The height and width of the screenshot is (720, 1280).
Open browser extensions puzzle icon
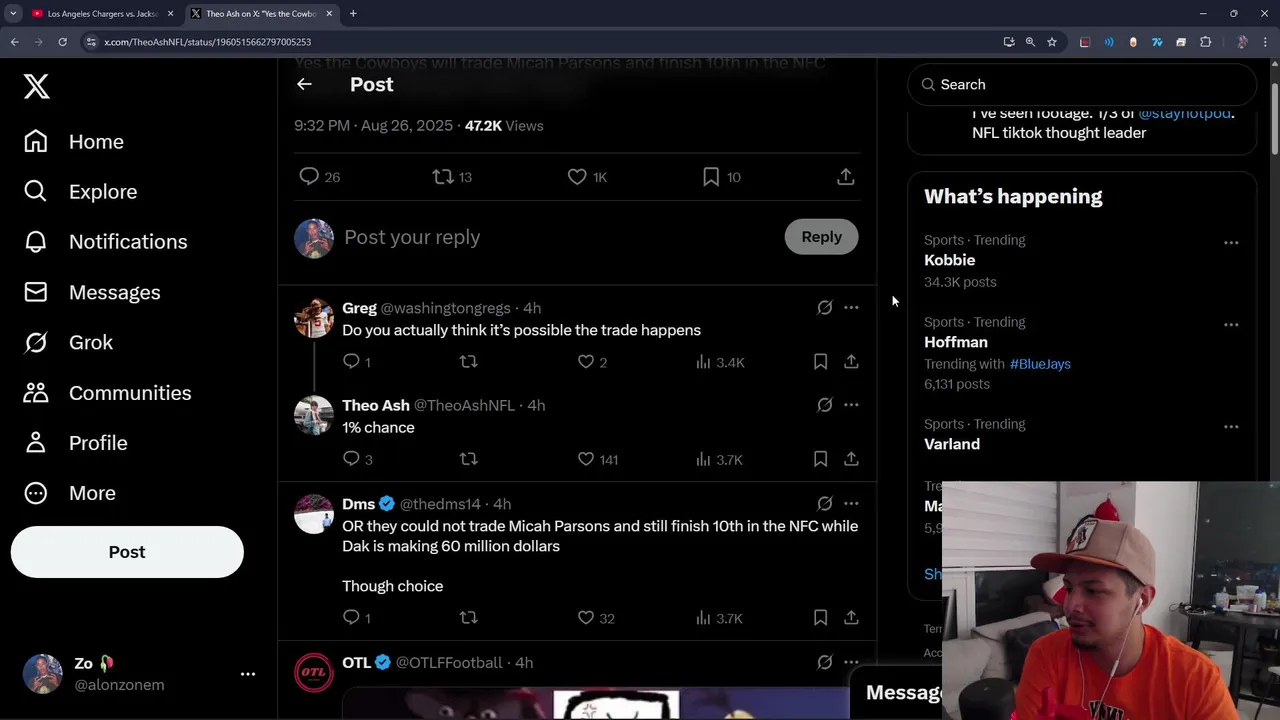point(1205,42)
